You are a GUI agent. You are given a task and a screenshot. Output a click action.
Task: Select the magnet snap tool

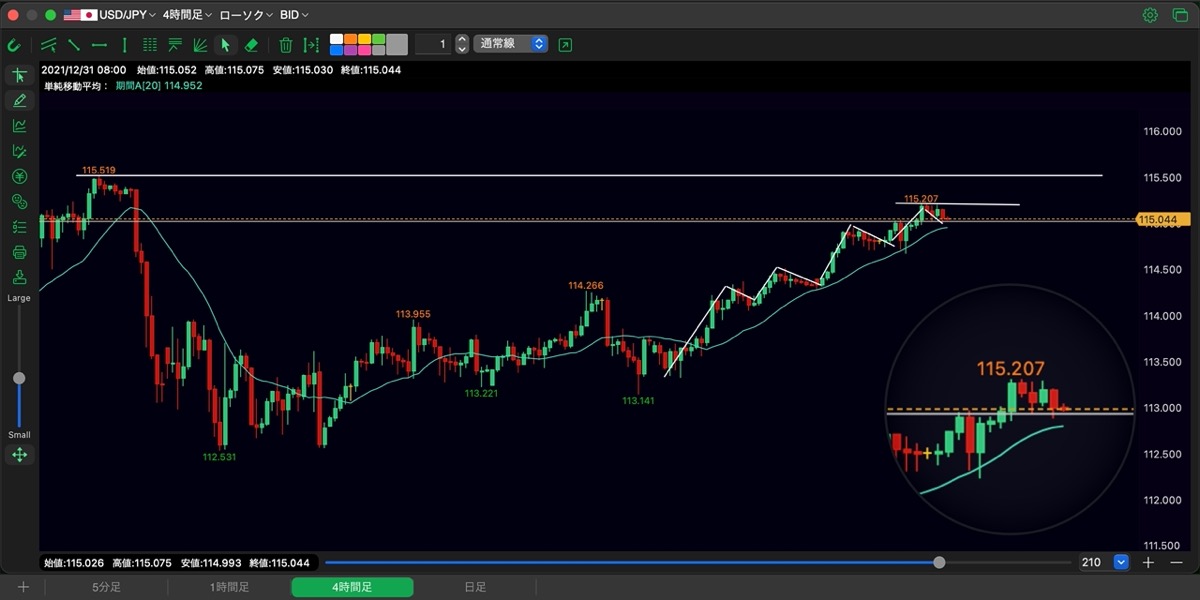[x=15, y=45]
